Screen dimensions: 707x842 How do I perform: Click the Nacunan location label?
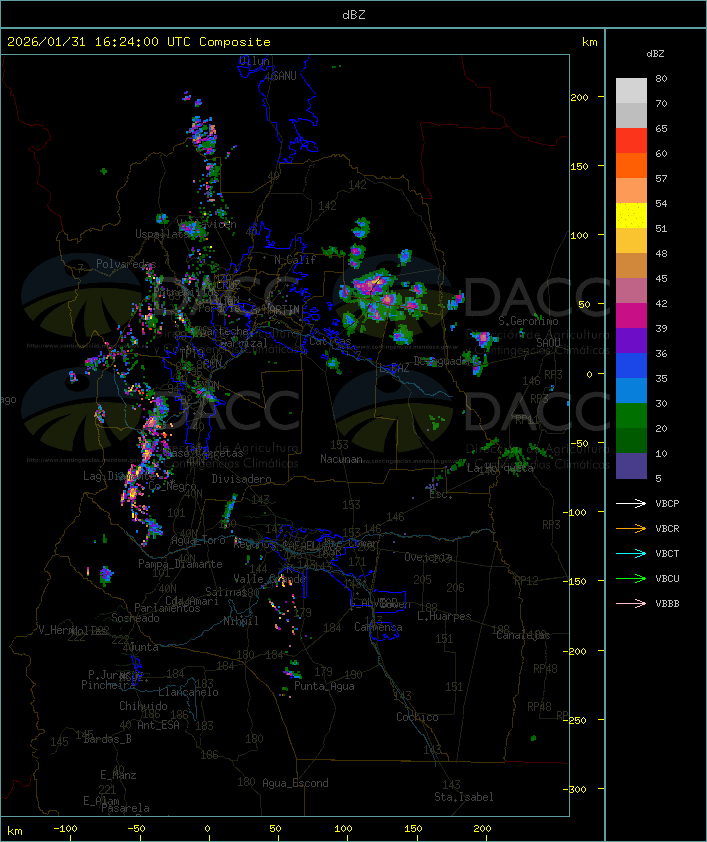(x=341, y=459)
